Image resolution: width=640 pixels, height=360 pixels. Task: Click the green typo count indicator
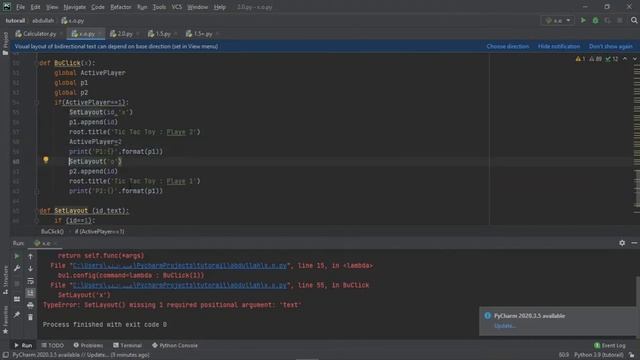pyautogui.click(x=611, y=59)
